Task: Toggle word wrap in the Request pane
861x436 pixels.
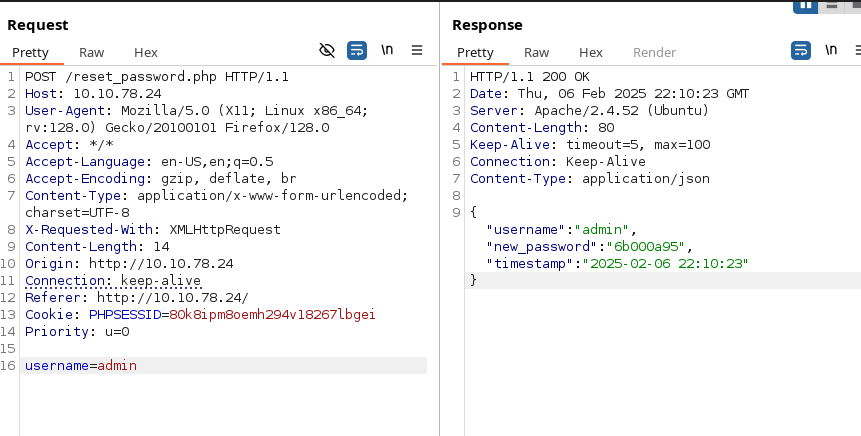Action: pos(357,51)
